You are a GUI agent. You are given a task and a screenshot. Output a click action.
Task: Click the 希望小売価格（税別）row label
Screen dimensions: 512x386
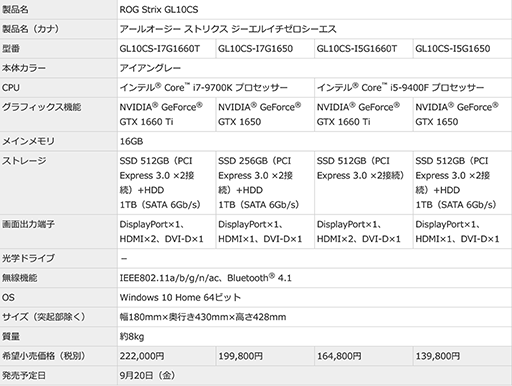point(44,356)
